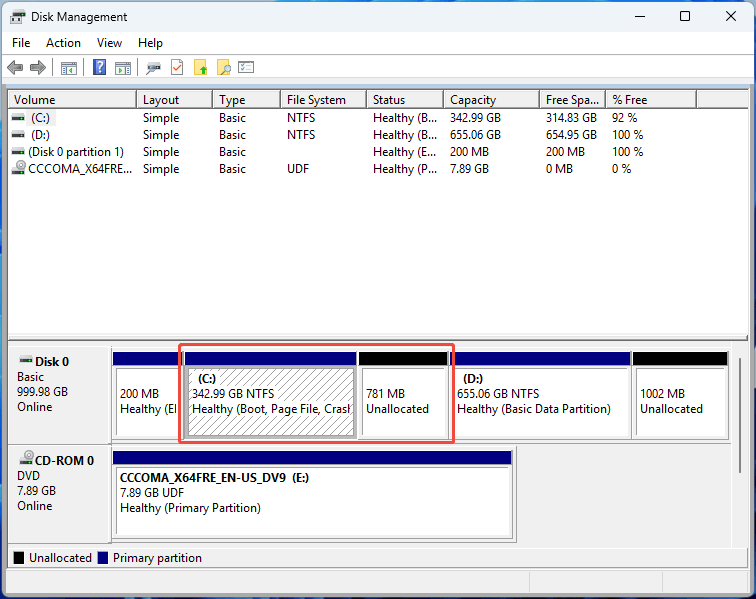This screenshot has width=756, height=599.
Task: Sort by the Status column header
Action: pyautogui.click(x=405, y=100)
